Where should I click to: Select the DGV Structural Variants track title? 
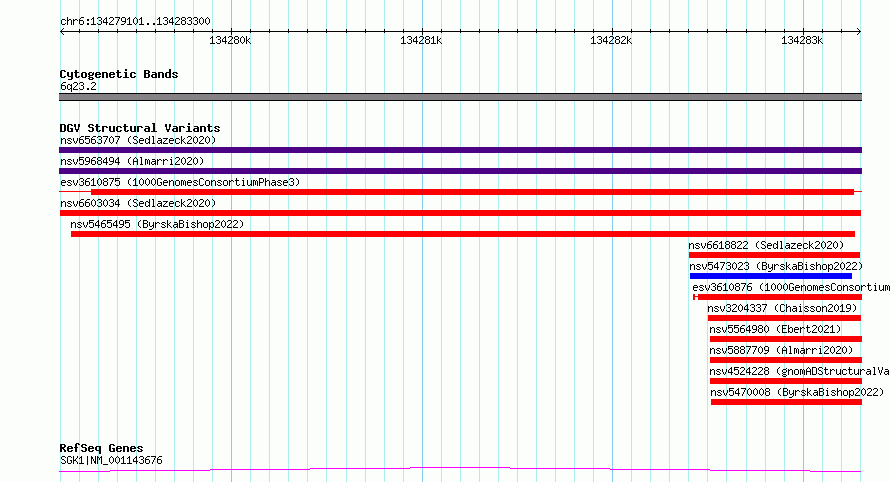point(140,128)
